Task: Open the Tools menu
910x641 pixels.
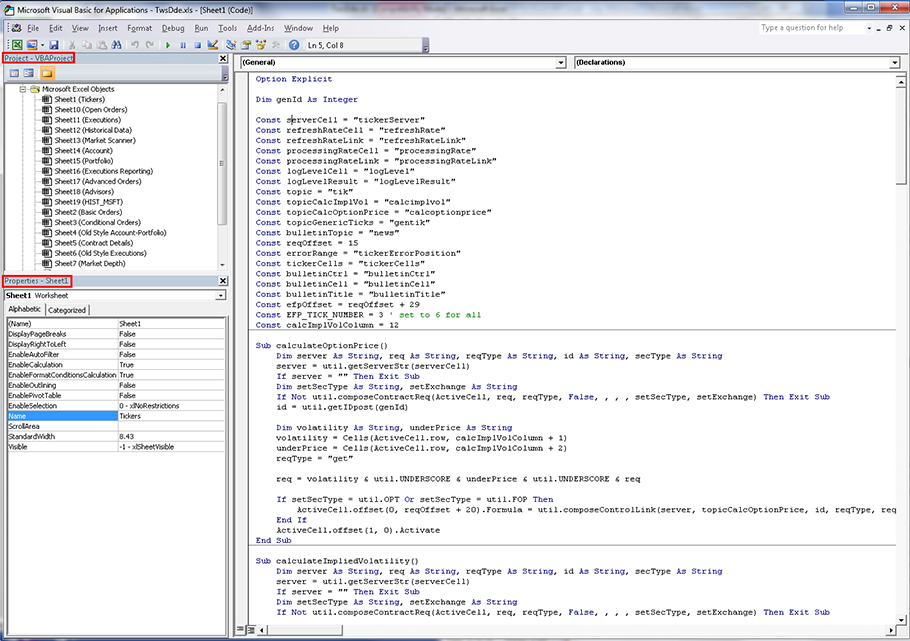Action: [228, 28]
